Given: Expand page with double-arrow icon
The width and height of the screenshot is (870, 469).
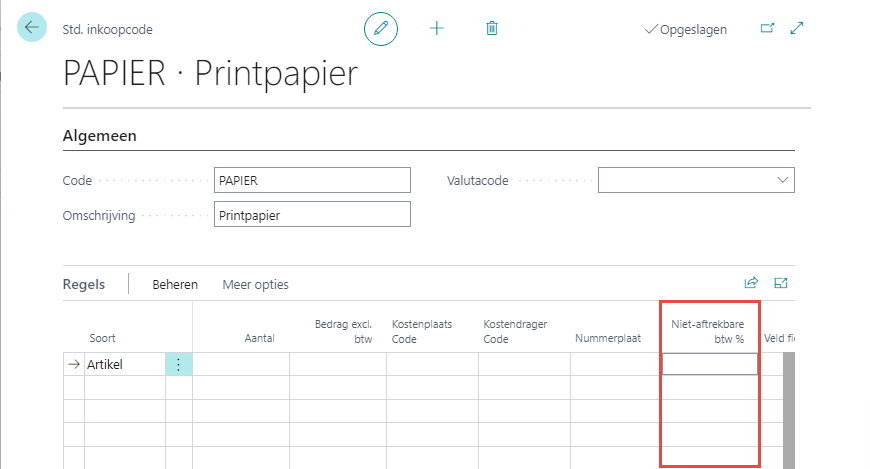Looking at the screenshot, I should [797, 29].
